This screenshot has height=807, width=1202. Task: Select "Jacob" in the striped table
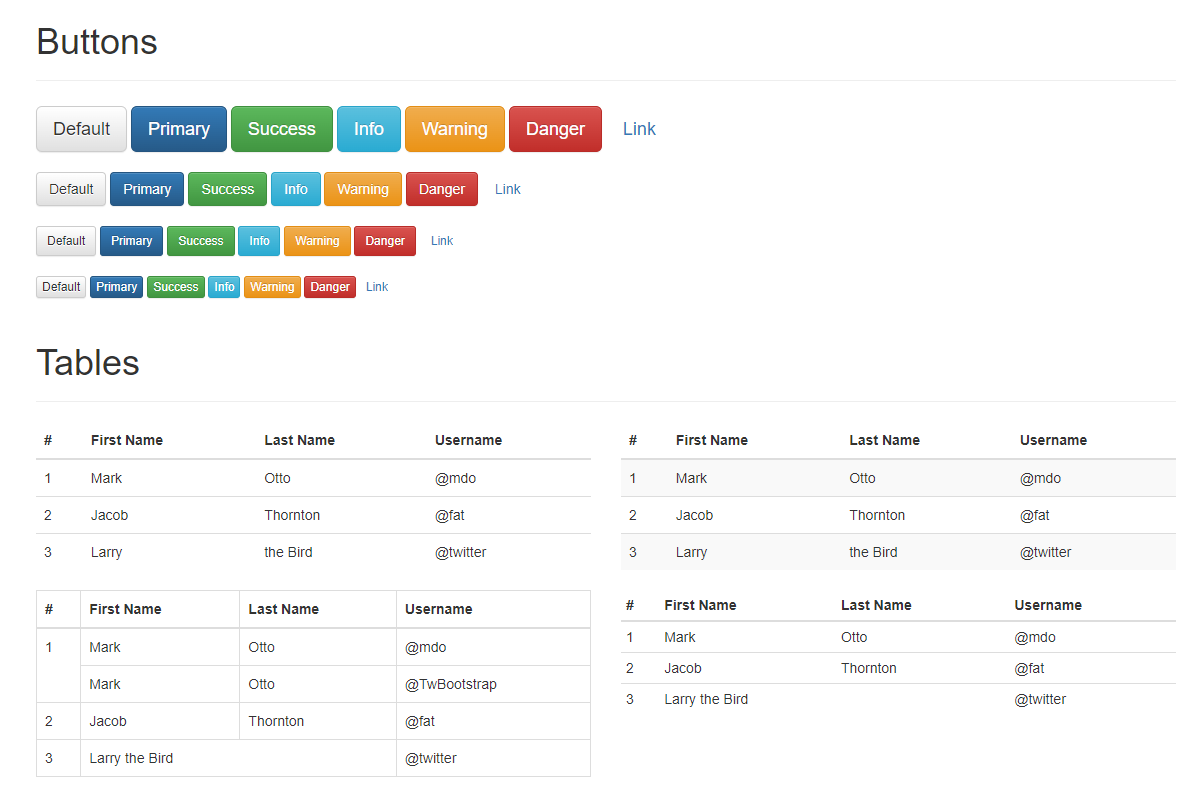pyautogui.click(x=695, y=515)
